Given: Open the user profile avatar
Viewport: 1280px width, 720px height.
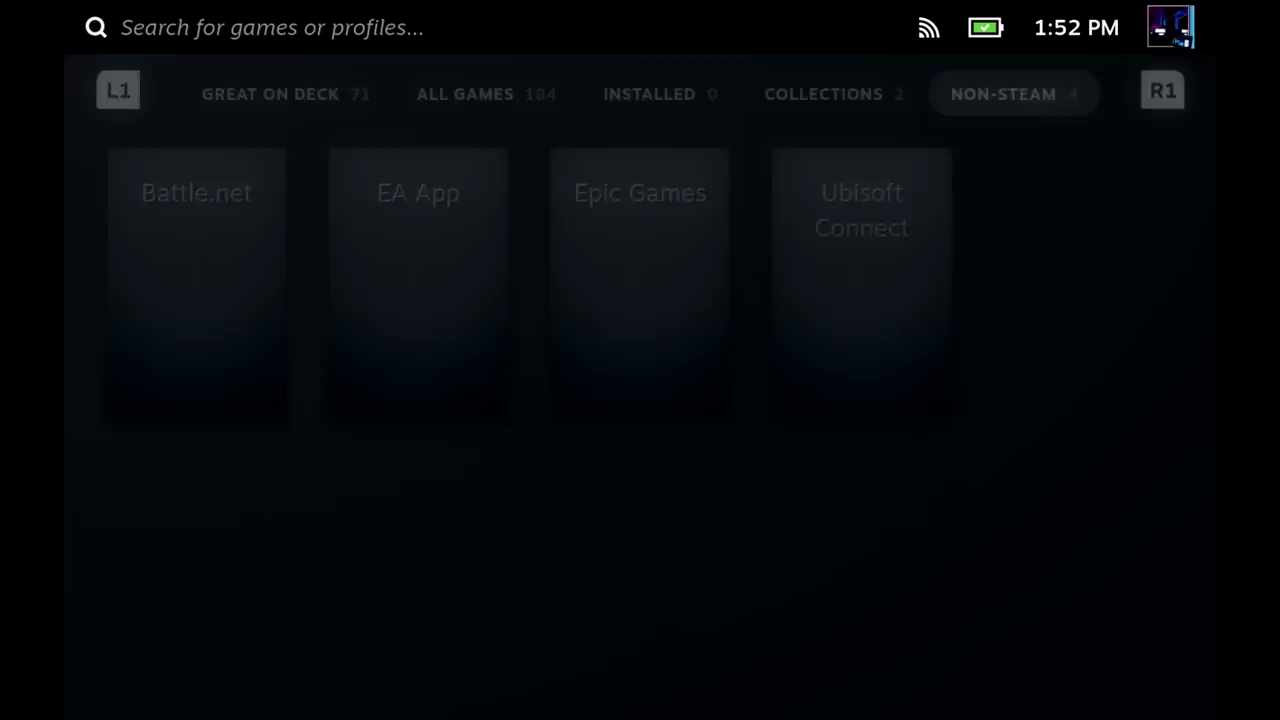Looking at the screenshot, I should click(1171, 27).
